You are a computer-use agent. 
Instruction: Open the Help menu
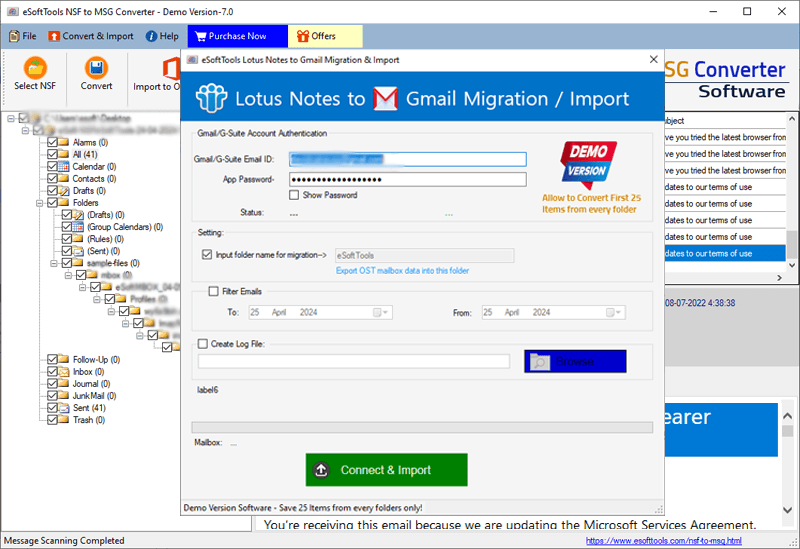(x=161, y=36)
